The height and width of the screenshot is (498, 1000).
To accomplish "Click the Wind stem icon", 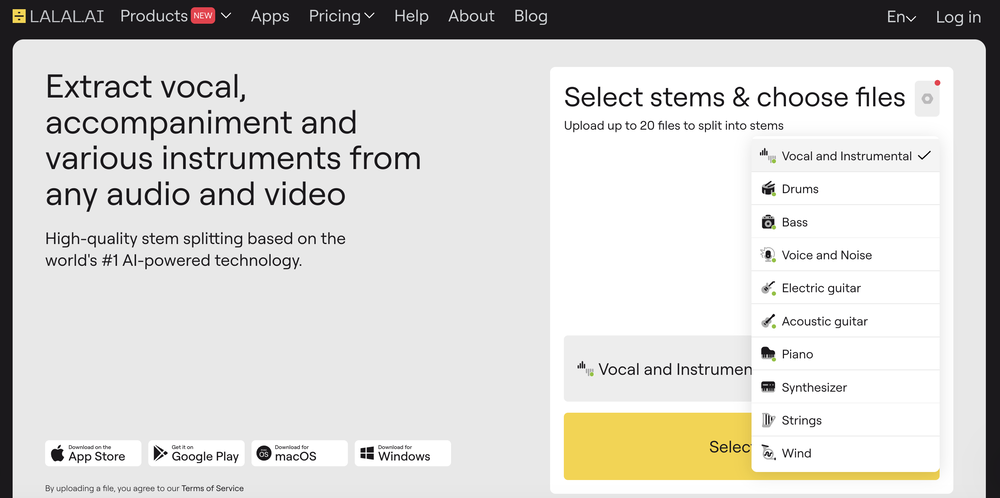I will coord(768,453).
